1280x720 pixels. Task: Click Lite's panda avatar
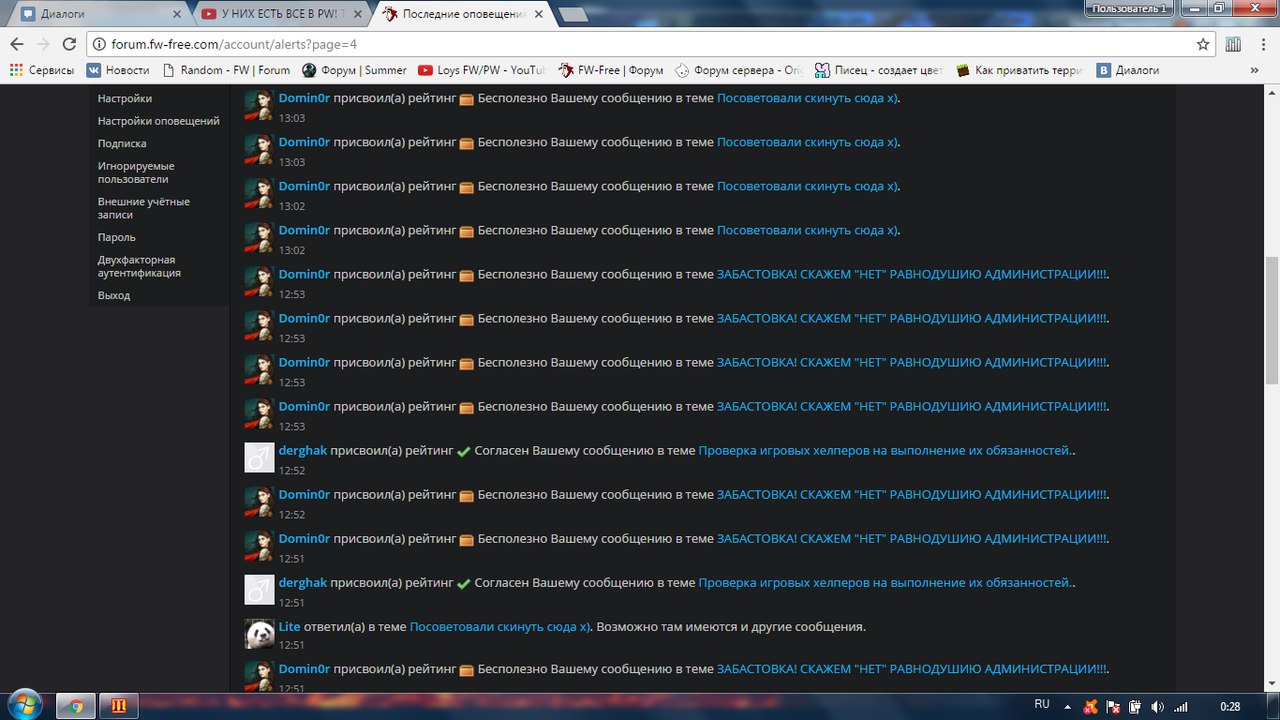(x=259, y=634)
